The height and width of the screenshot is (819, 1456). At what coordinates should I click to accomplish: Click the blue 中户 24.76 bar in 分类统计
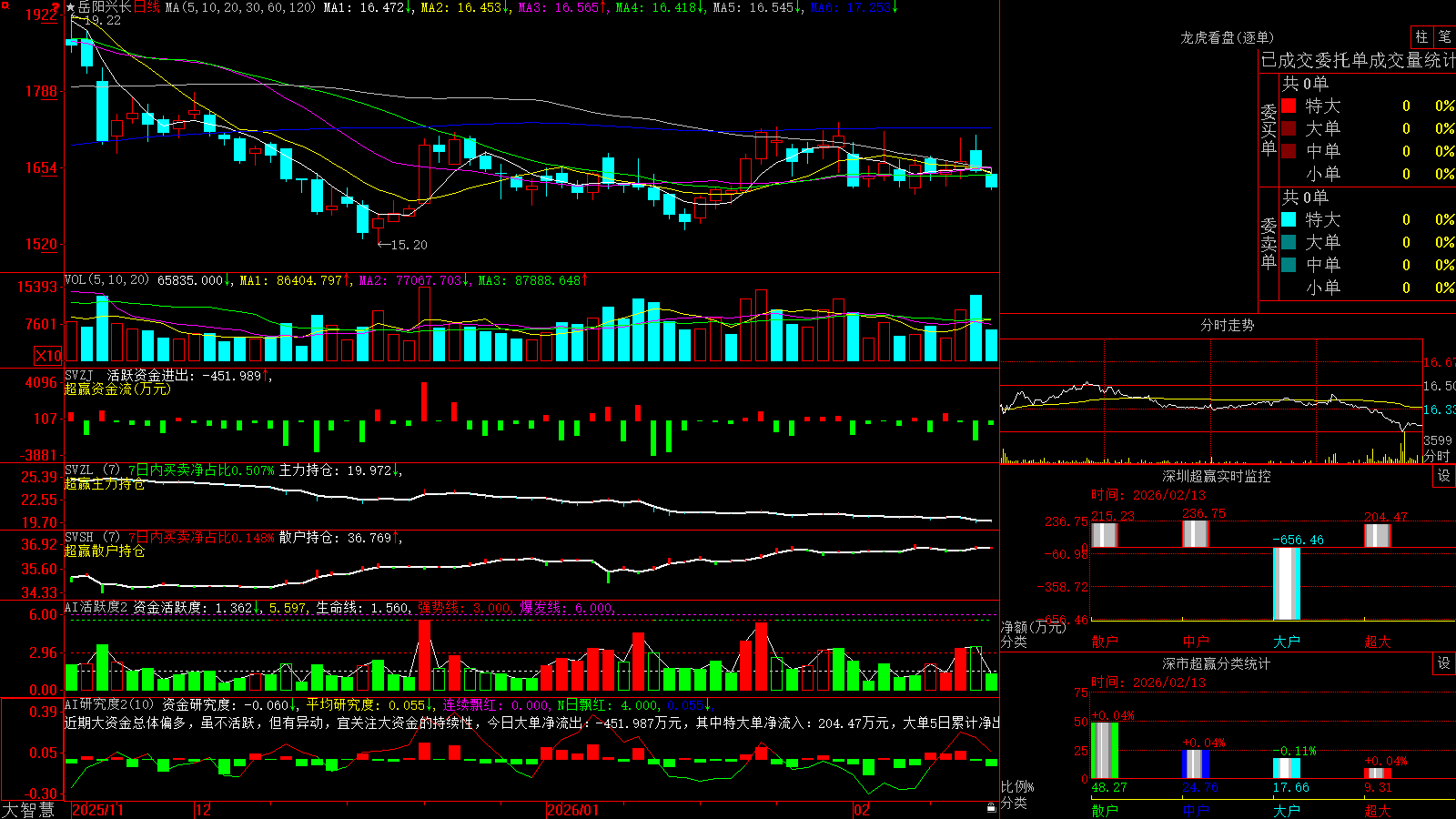pyautogui.click(x=1196, y=764)
